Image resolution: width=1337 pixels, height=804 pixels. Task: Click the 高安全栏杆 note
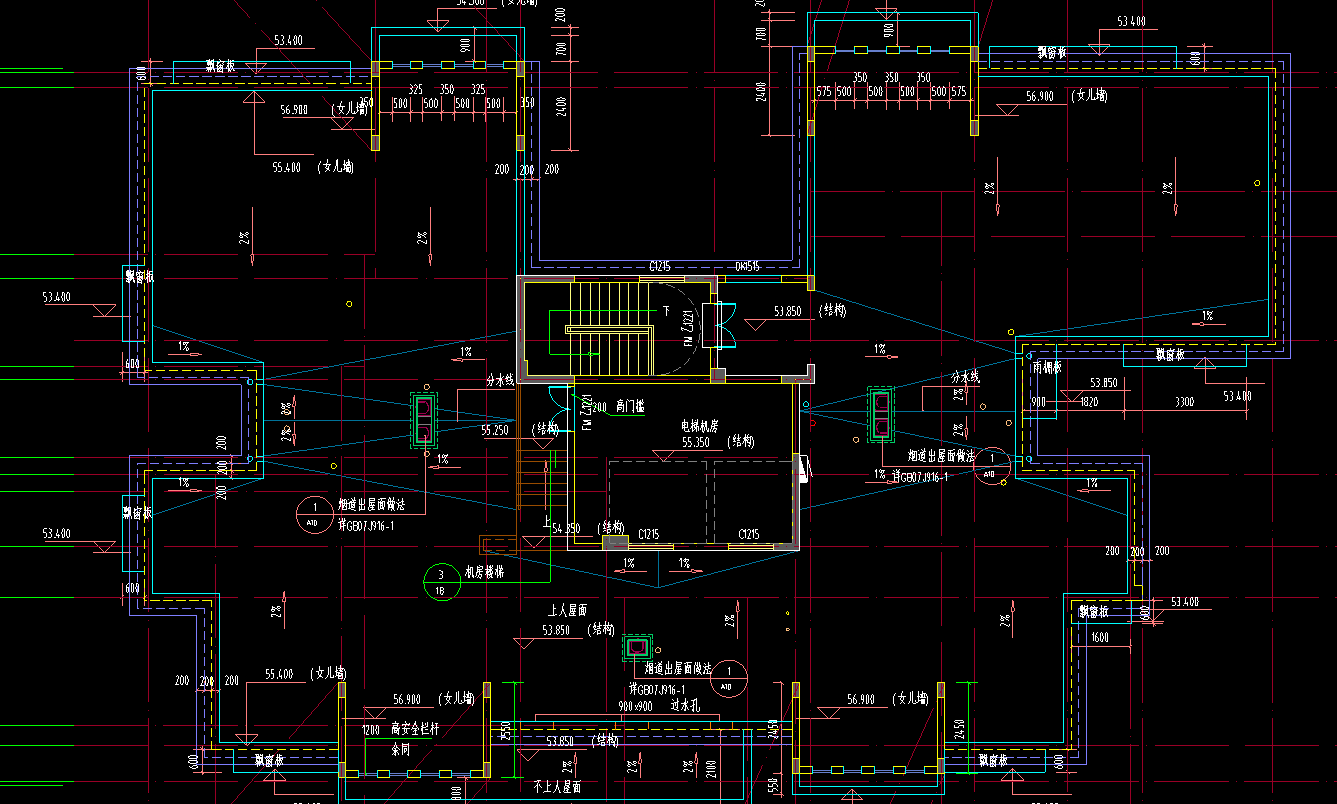(415, 729)
